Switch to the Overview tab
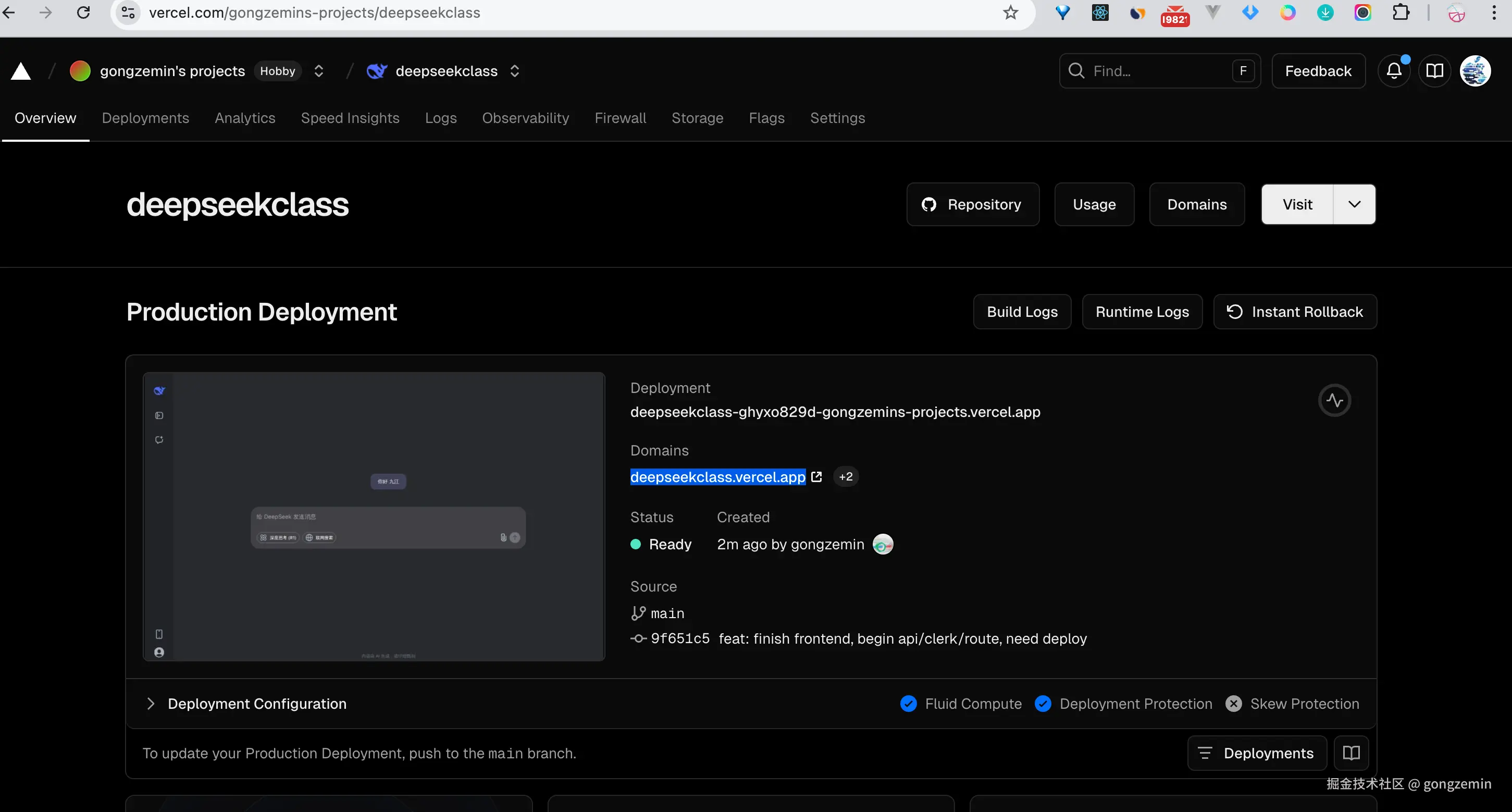1512x812 pixels. pos(45,118)
